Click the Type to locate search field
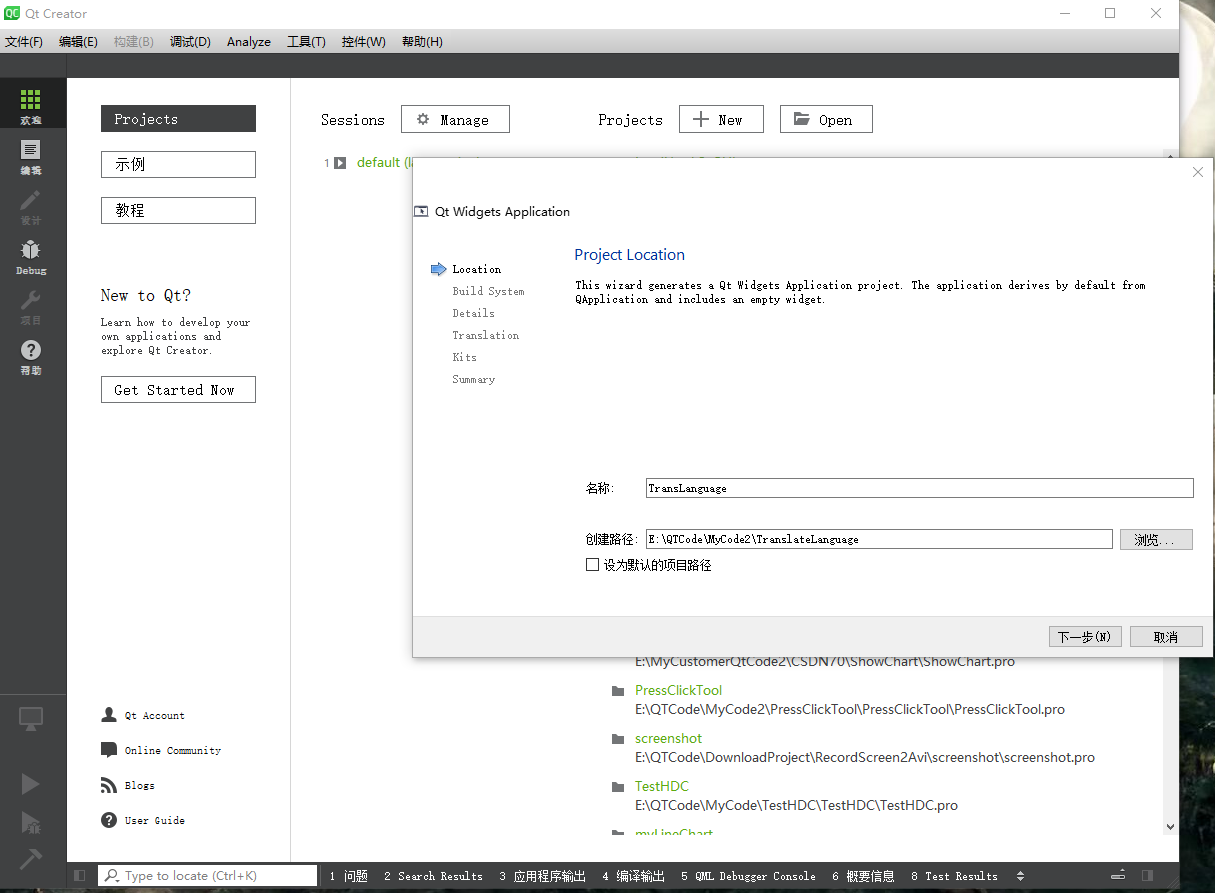The height and width of the screenshot is (893, 1215). tap(207, 876)
